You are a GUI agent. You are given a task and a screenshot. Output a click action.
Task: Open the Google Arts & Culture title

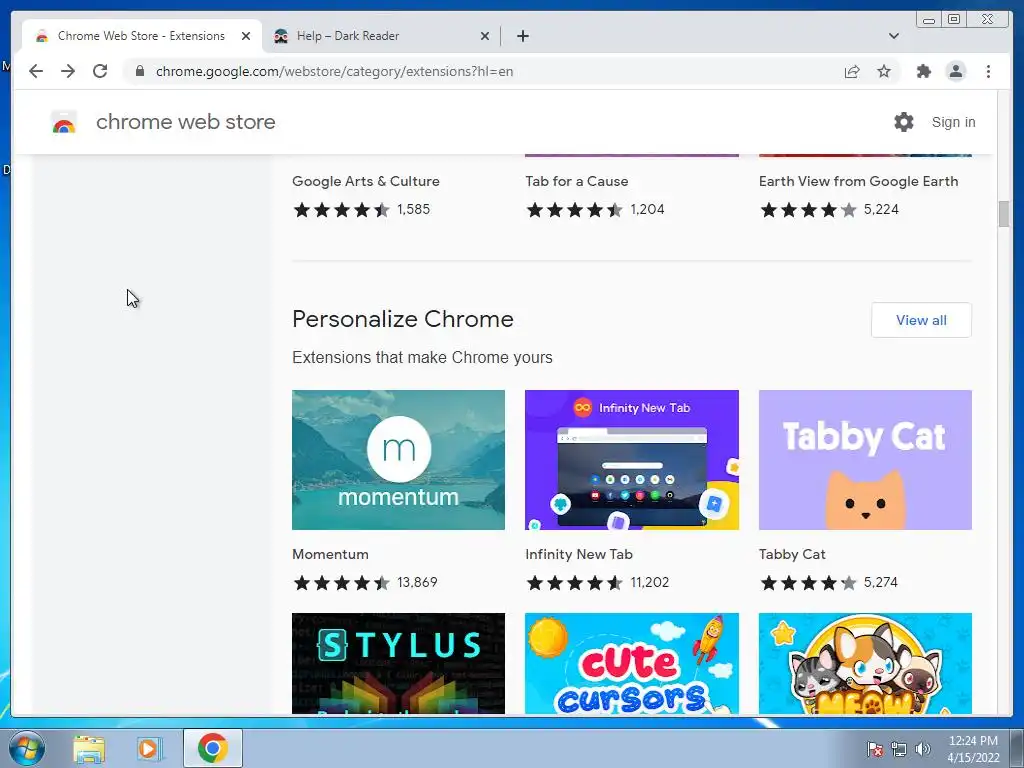point(366,181)
